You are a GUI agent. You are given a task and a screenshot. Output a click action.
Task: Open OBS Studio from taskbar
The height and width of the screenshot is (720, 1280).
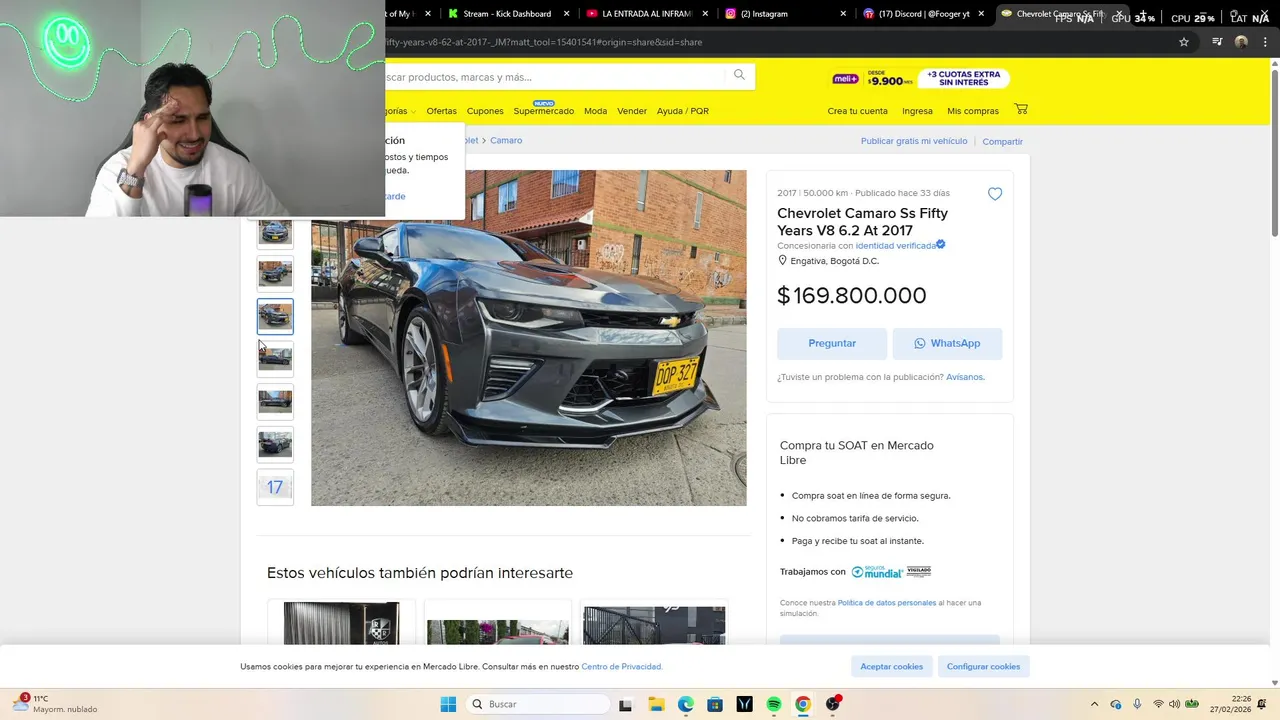(x=832, y=704)
